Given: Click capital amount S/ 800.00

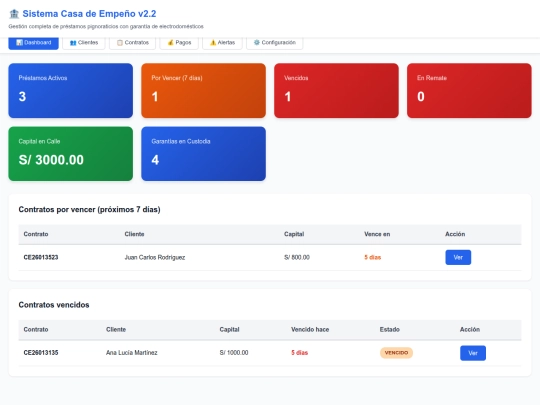Looking at the screenshot, I should tap(297, 257).
